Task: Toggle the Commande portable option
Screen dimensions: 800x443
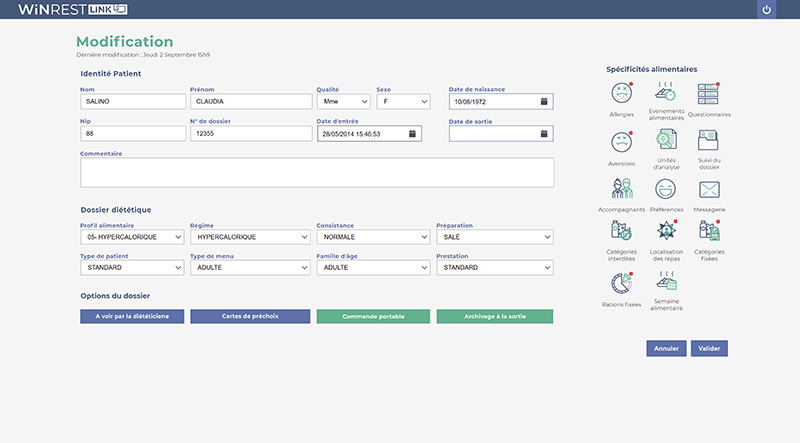Action: 373,316
